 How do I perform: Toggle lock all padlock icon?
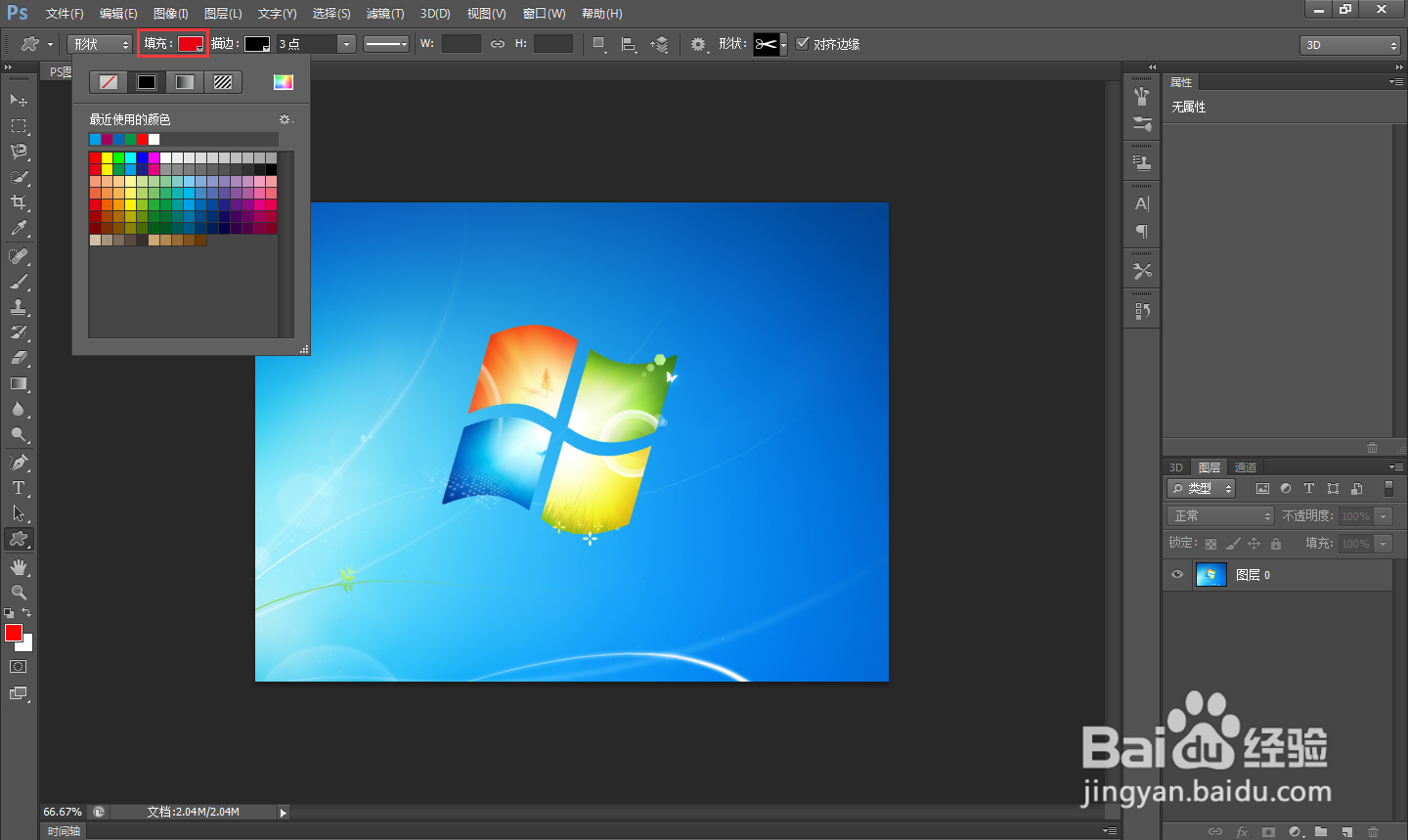(x=1275, y=544)
